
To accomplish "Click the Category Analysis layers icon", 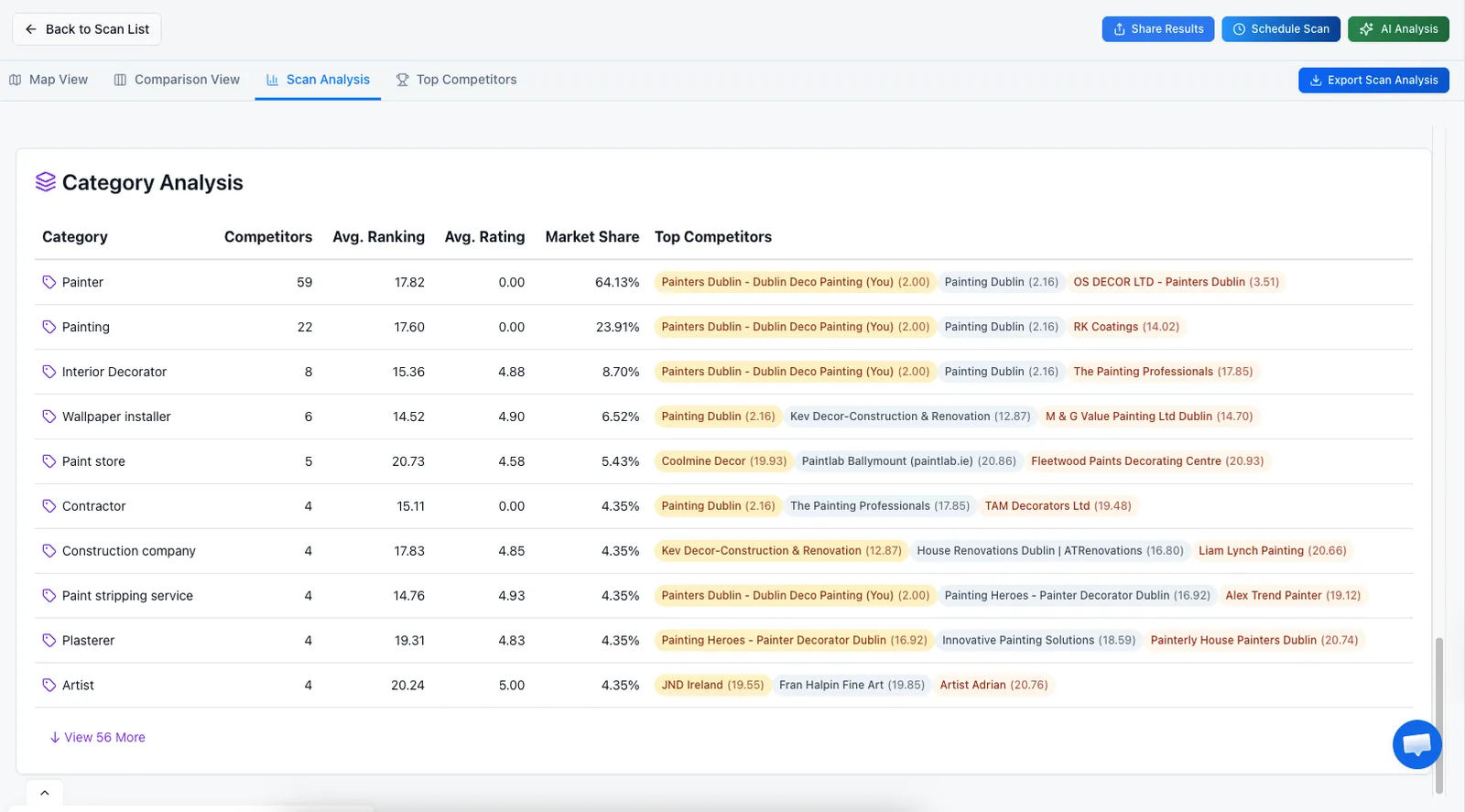I will coord(46,182).
